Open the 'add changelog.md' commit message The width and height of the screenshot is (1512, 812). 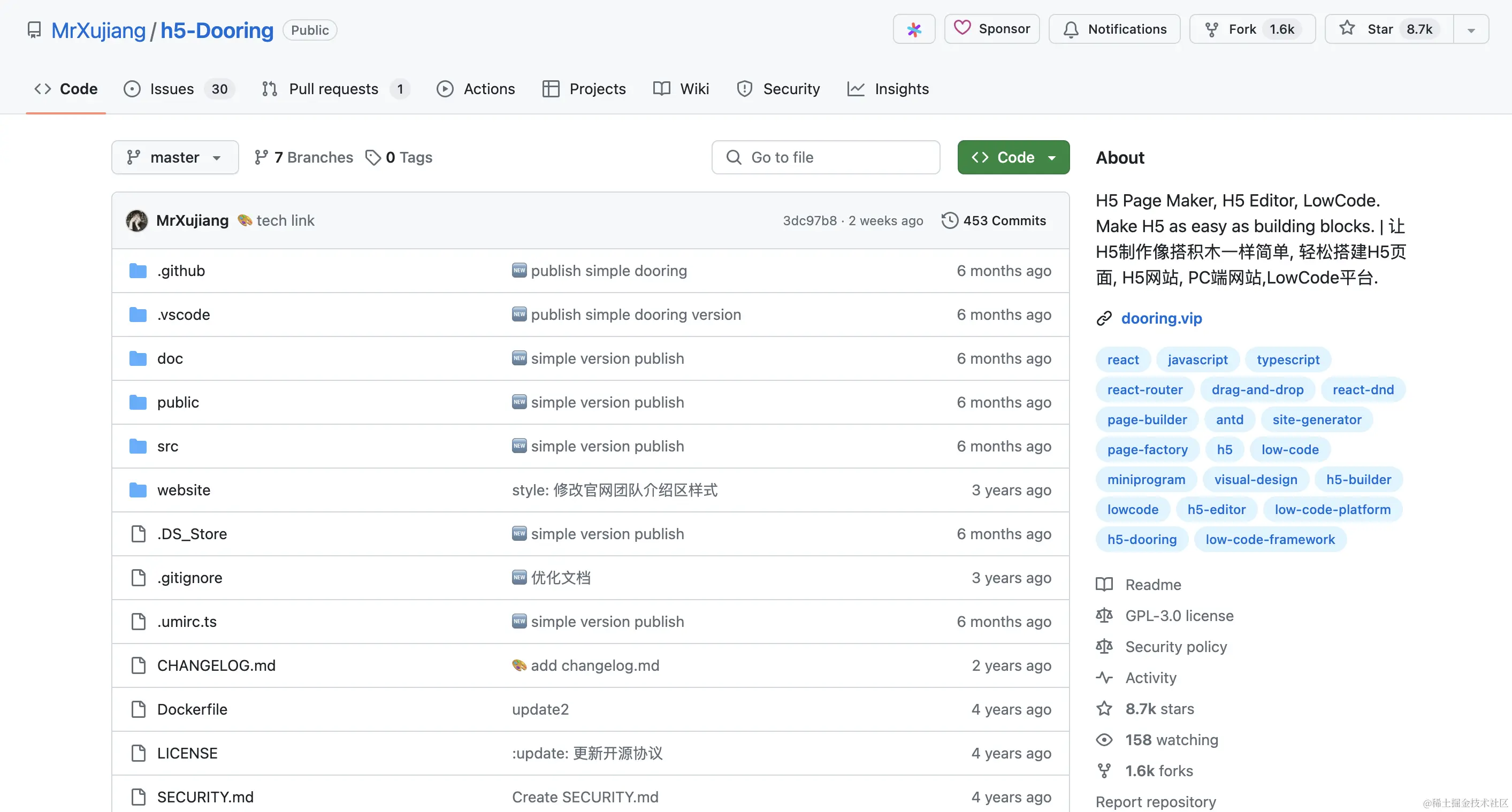(595, 665)
